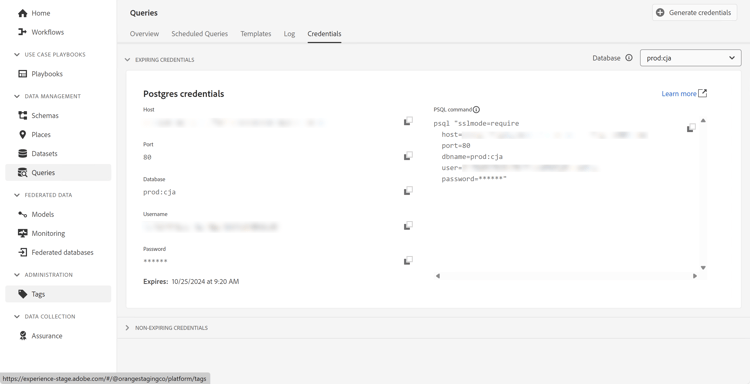Switch to the Overview tab
Screen dimensions: 750x384
pos(144,33)
